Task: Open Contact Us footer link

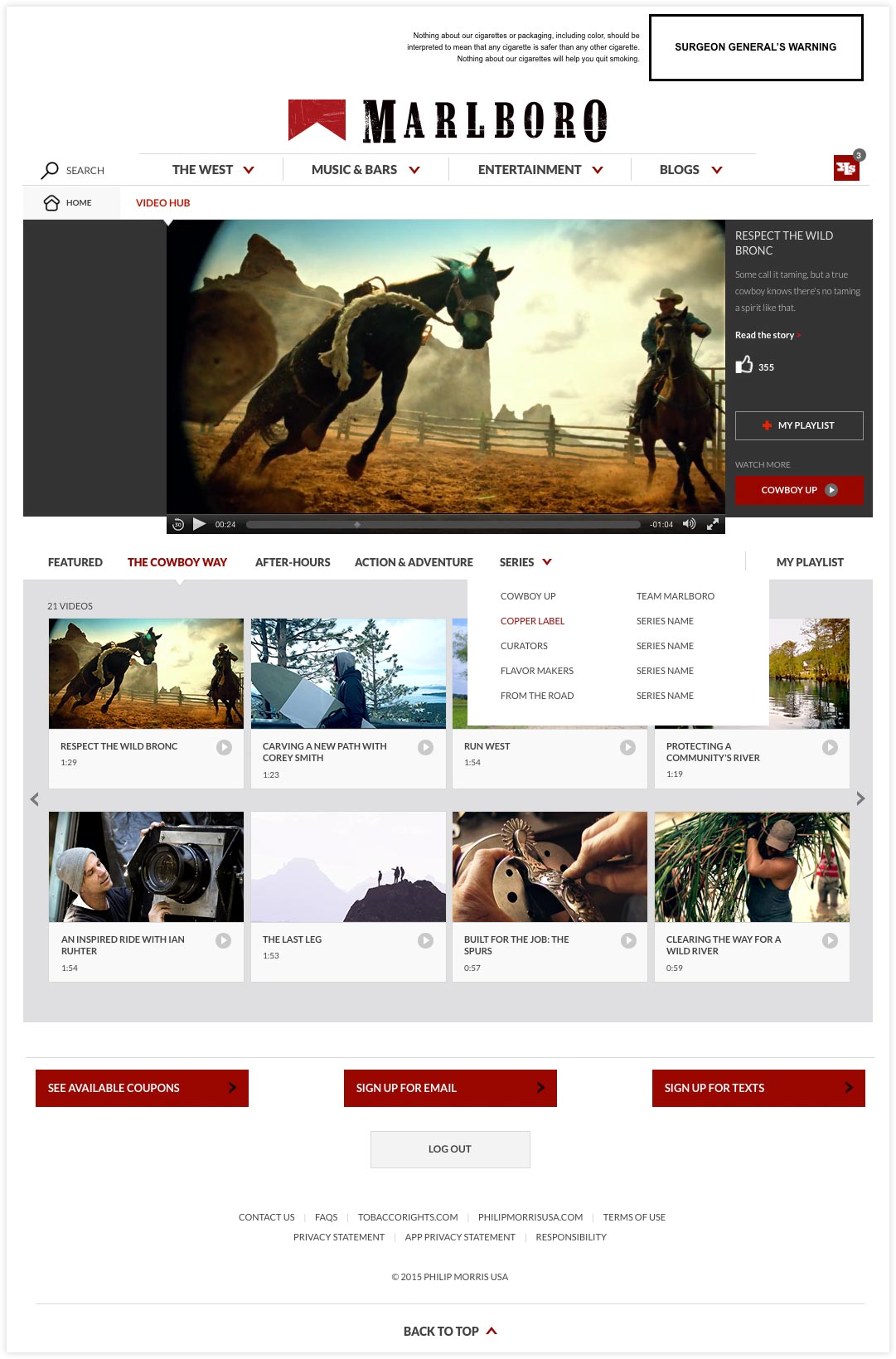Action: [x=266, y=1217]
